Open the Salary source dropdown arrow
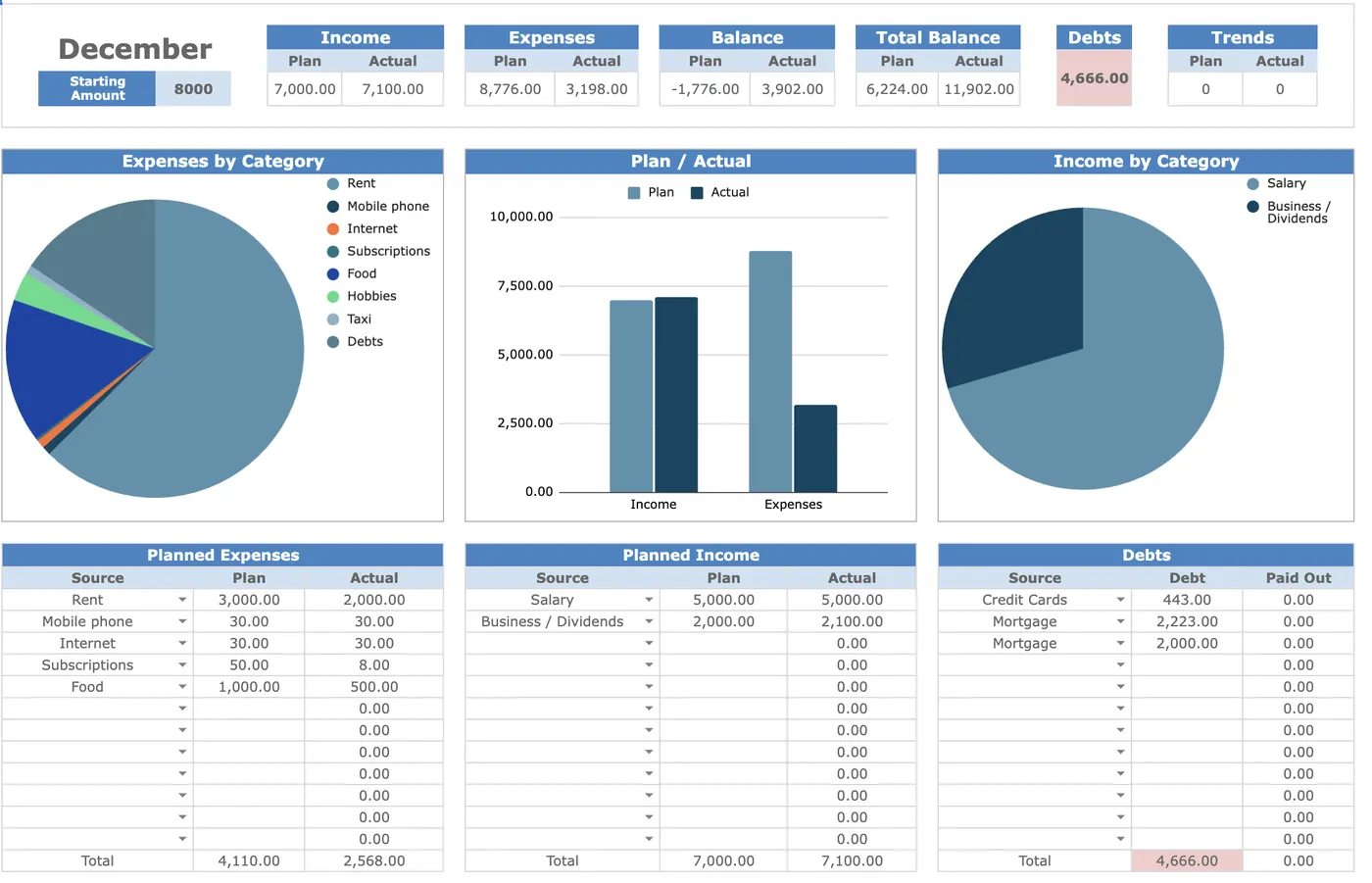This screenshot has height=883, width=1372. point(649,600)
